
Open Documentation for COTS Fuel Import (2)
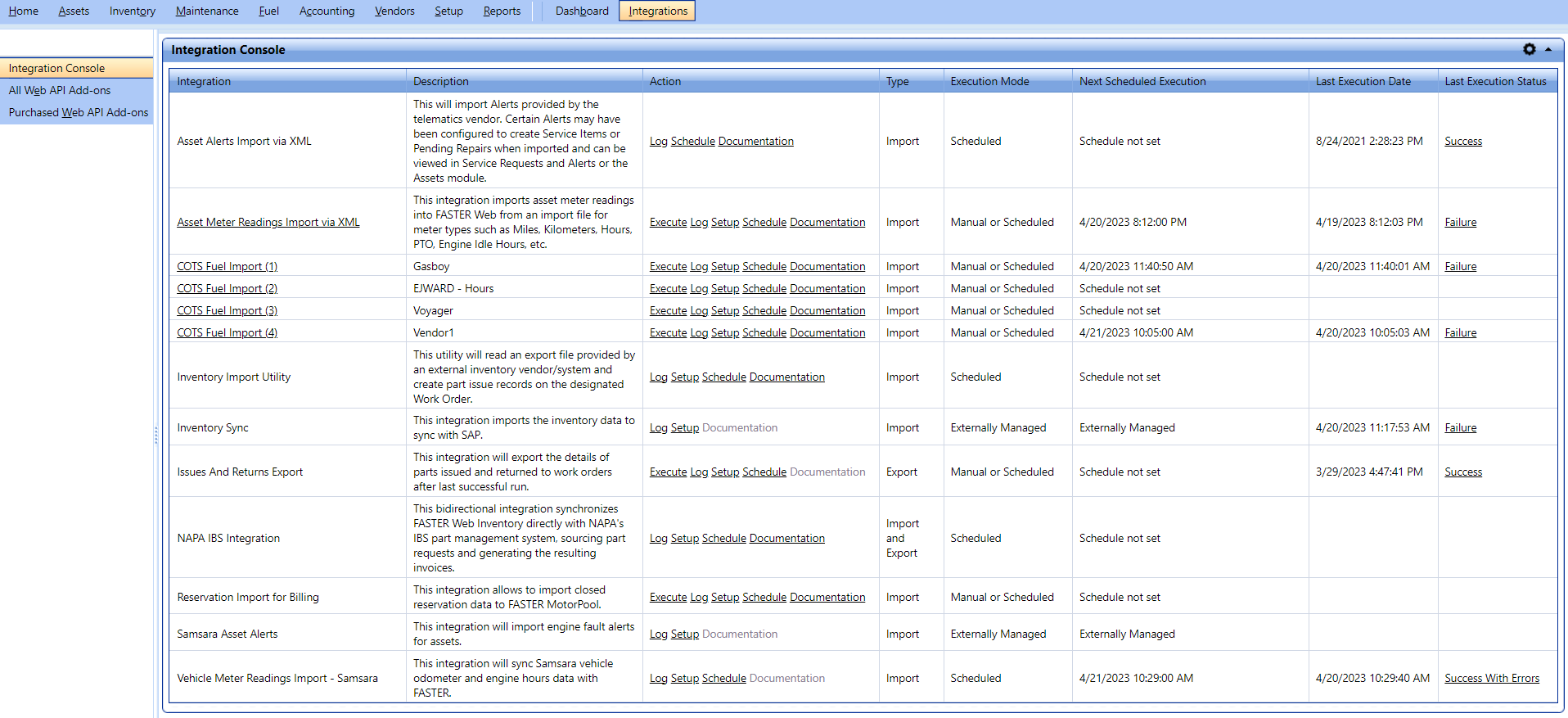[x=827, y=288]
